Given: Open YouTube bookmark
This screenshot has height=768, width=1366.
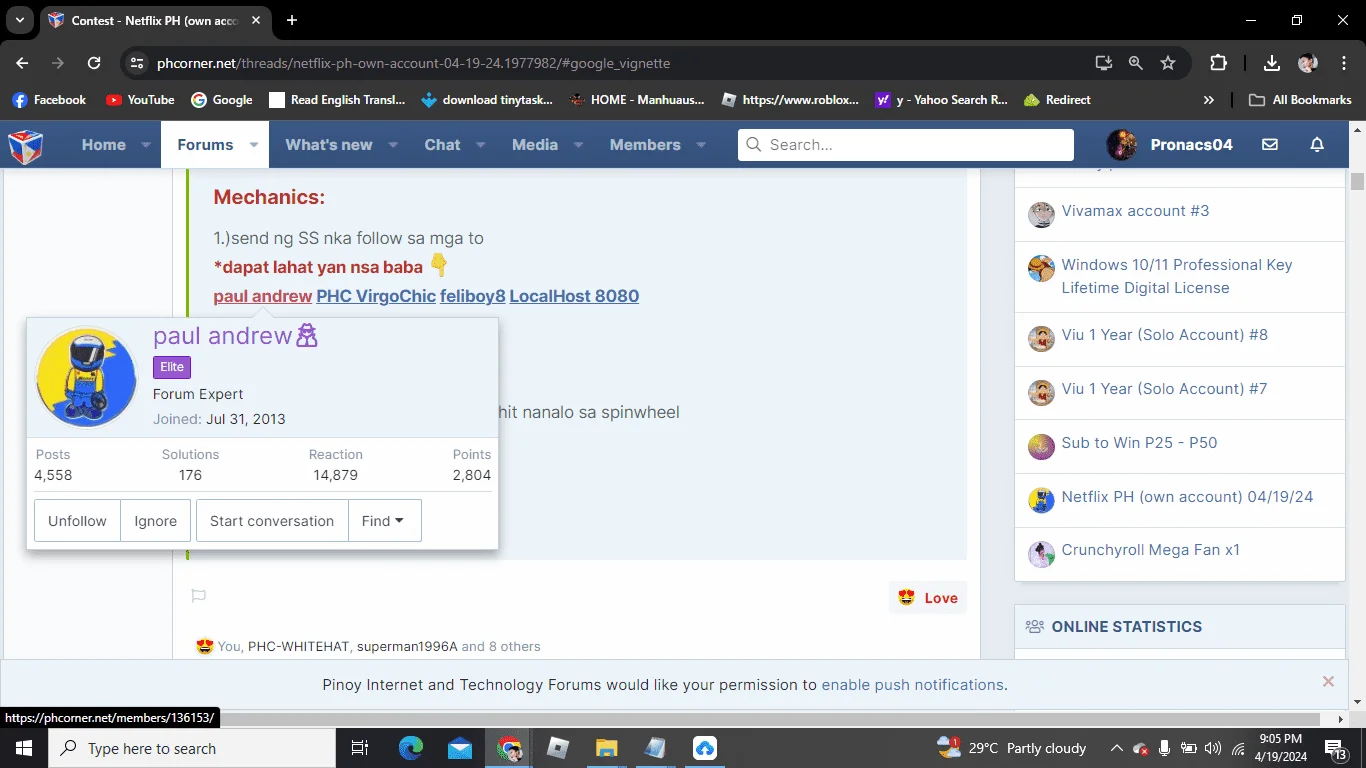Looking at the screenshot, I should coord(140,100).
